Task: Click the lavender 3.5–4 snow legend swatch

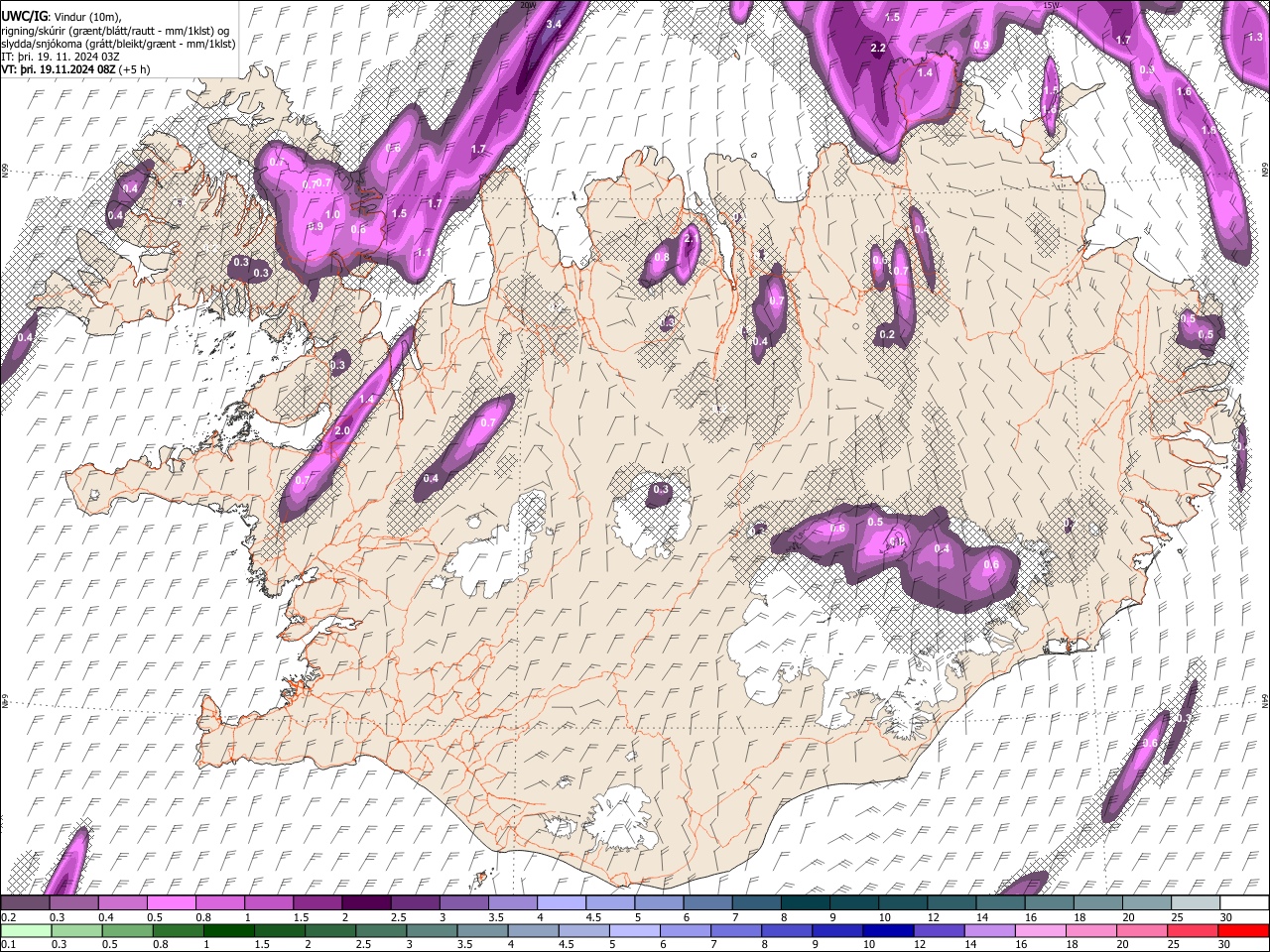Action: coord(515,902)
